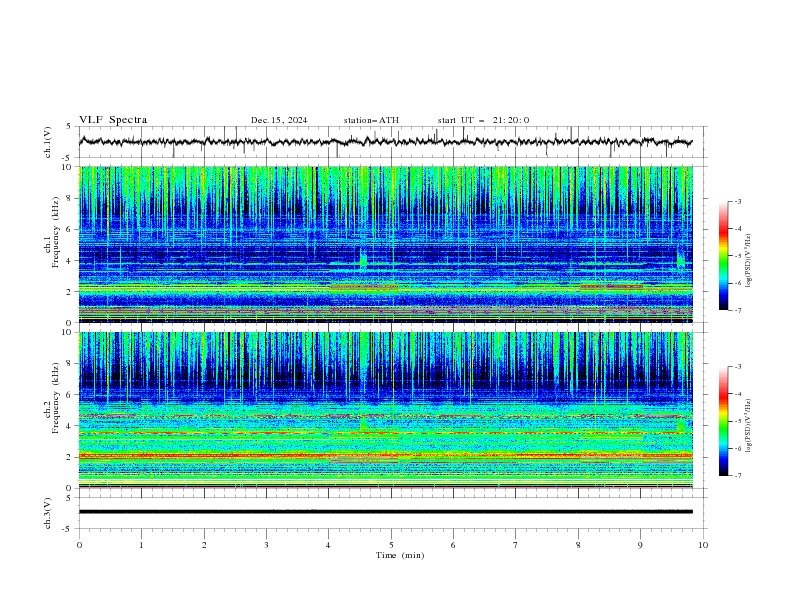Screen dimensions: 792x612
Task: Click the date text "Dec. 15, 2024"
Action: (279, 120)
